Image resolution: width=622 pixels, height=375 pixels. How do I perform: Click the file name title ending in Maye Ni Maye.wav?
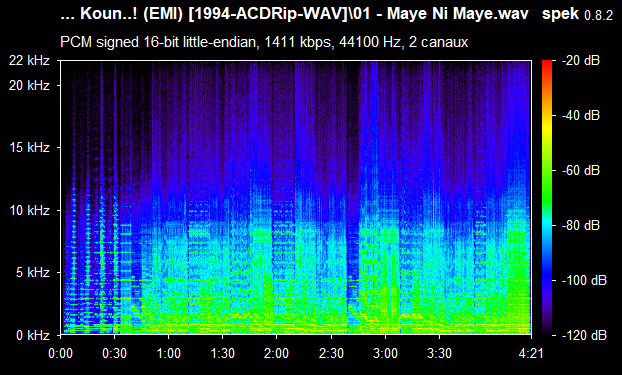[x=295, y=14]
